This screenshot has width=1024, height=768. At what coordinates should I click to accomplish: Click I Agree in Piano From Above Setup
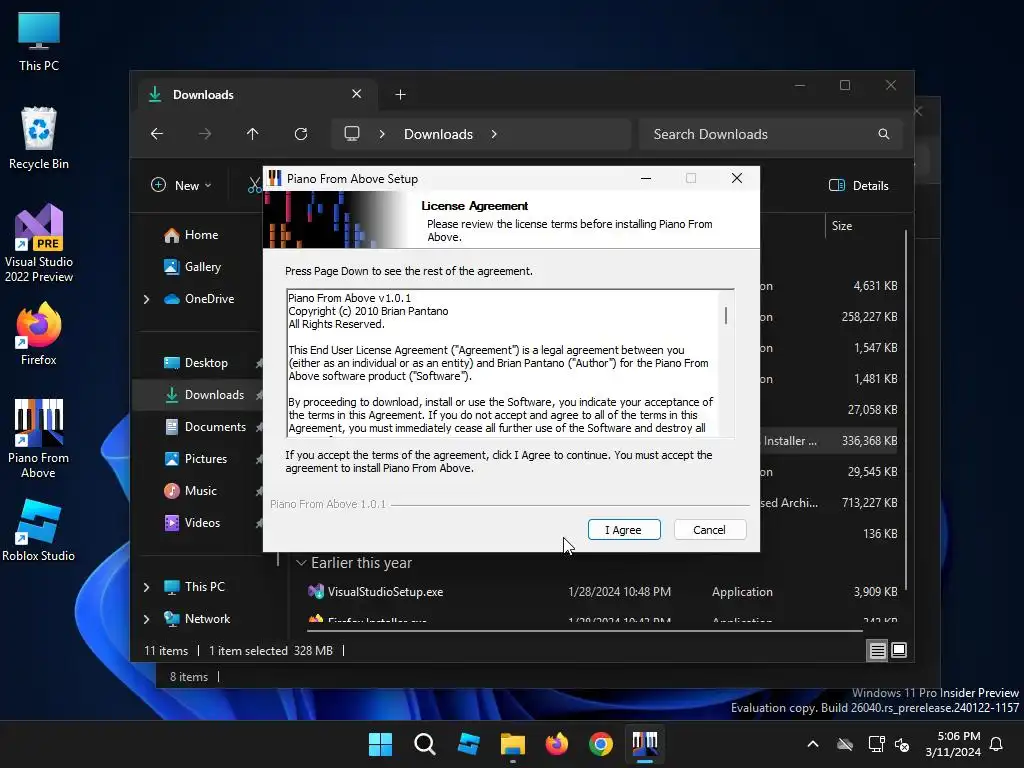[624, 530]
